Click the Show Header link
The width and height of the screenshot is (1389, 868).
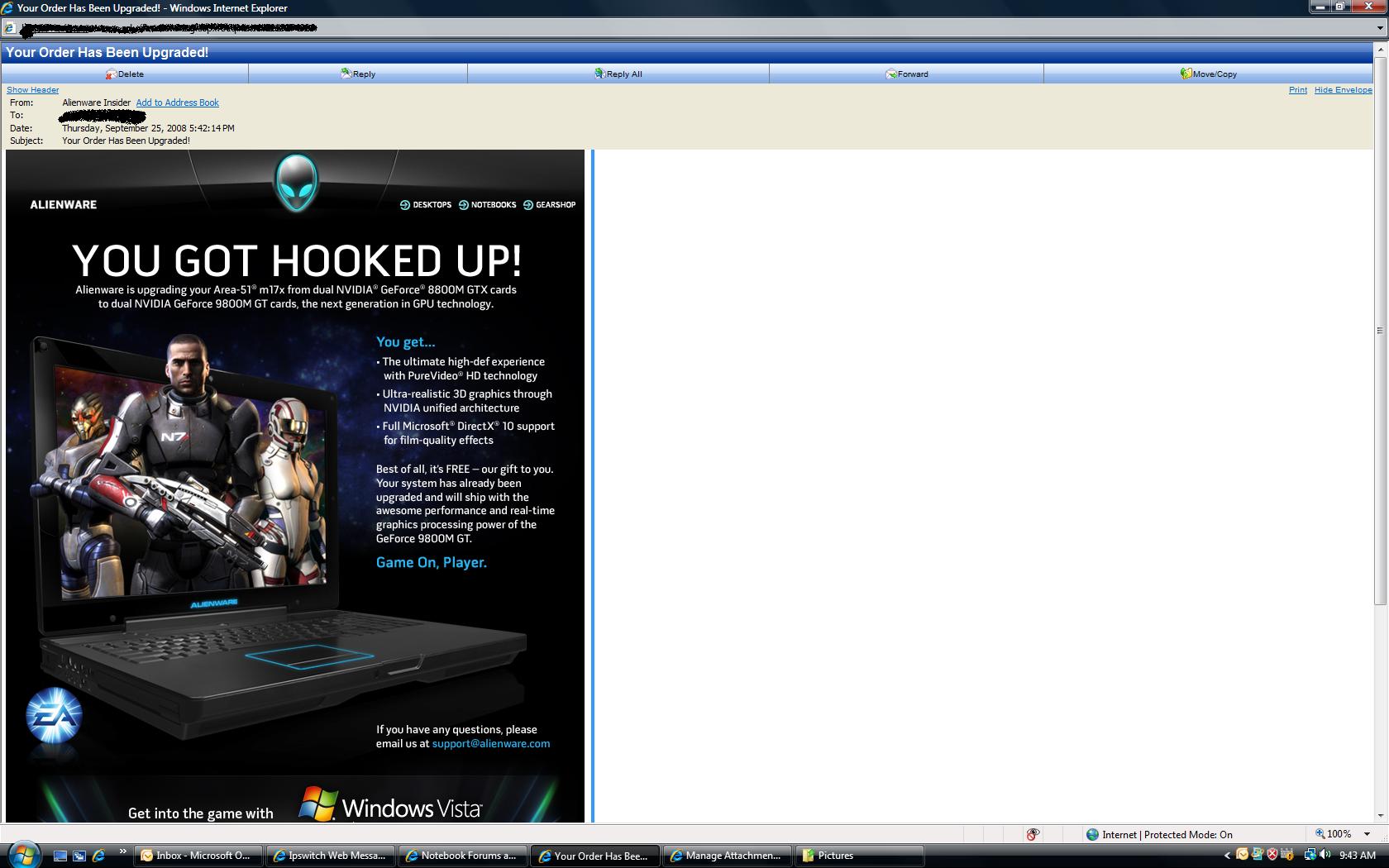[x=33, y=90]
